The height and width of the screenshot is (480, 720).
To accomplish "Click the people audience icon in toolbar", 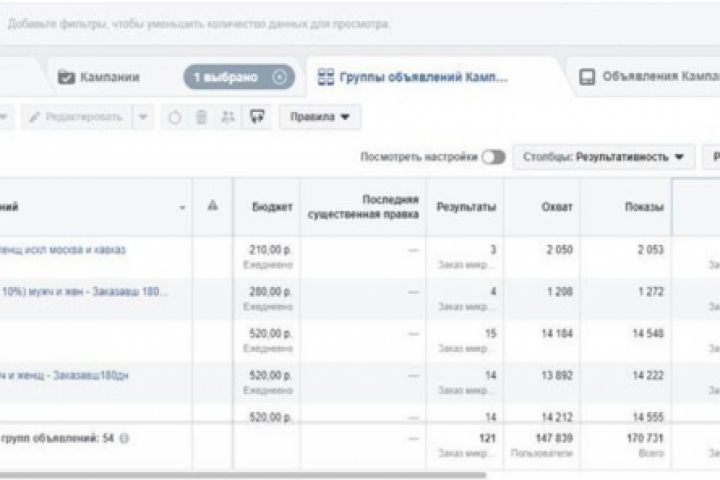I will pos(228,117).
